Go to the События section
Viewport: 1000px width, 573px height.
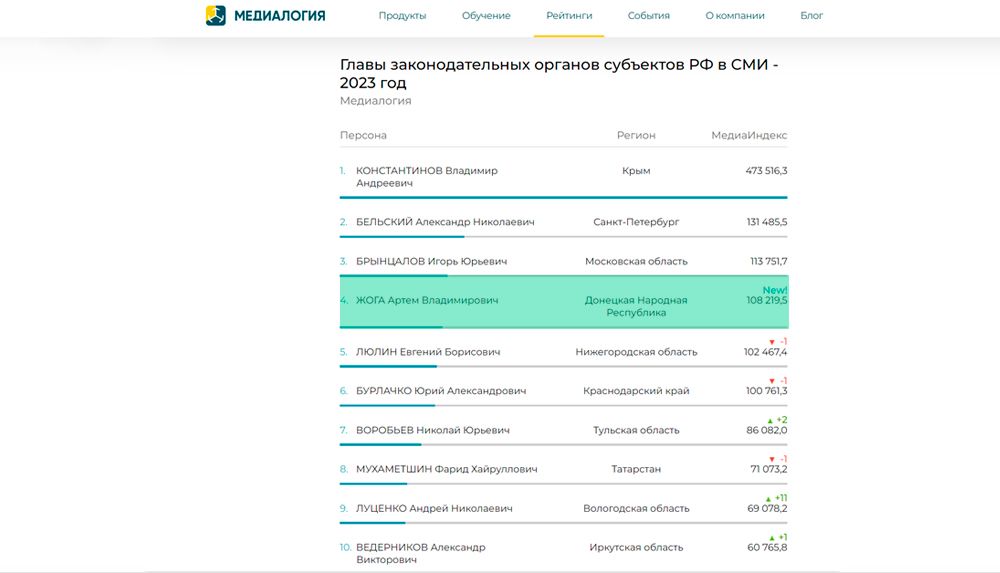(649, 16)
